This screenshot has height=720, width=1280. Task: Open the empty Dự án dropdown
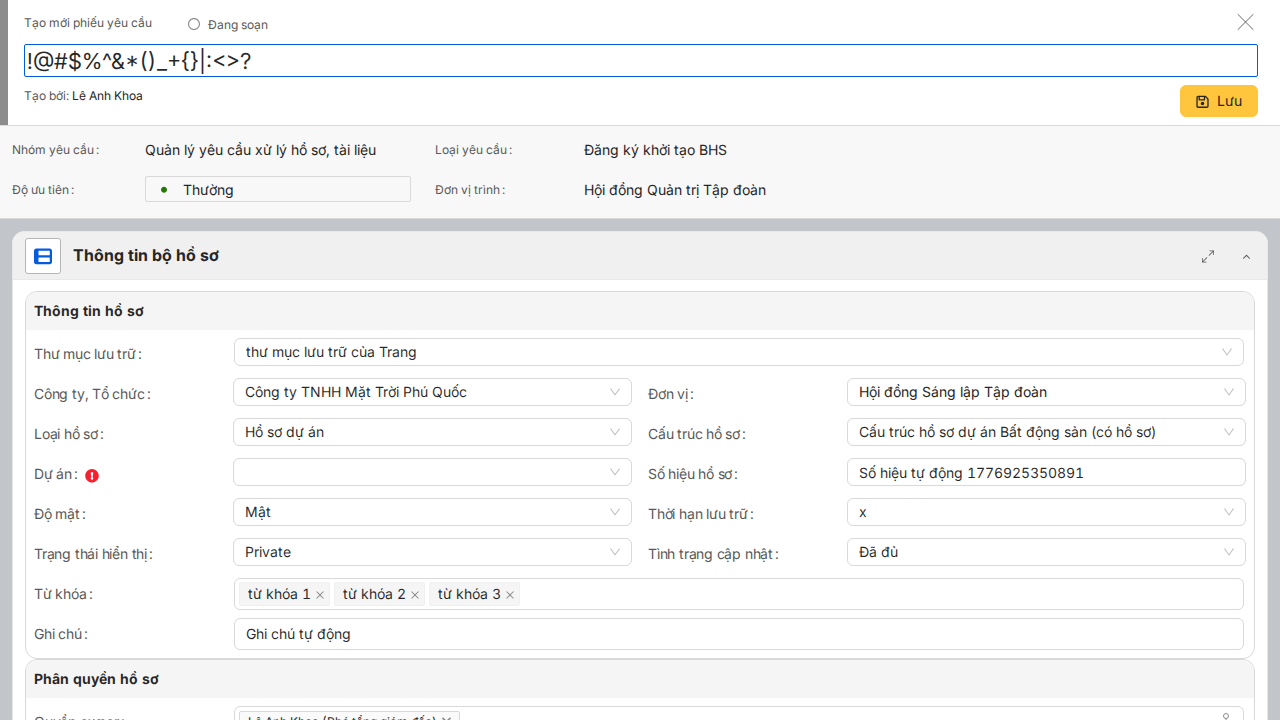point(432,472)
